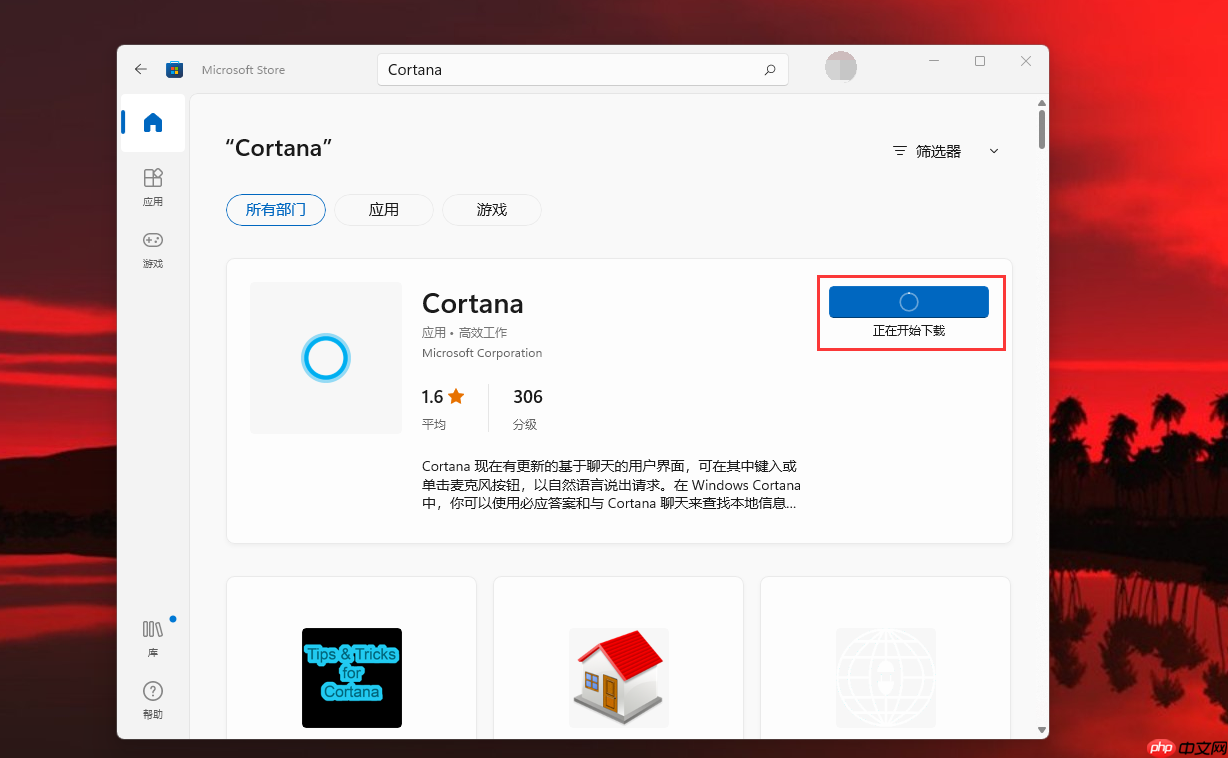Screen dimensions: 1228x758
Task: Open Microsoft Corporation publisher link
Action: (482, 352)
